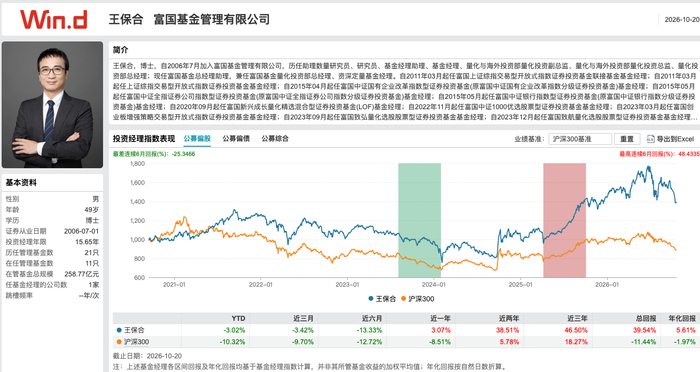Click 王保合 近三年 value 46.50%

point(576,330)
